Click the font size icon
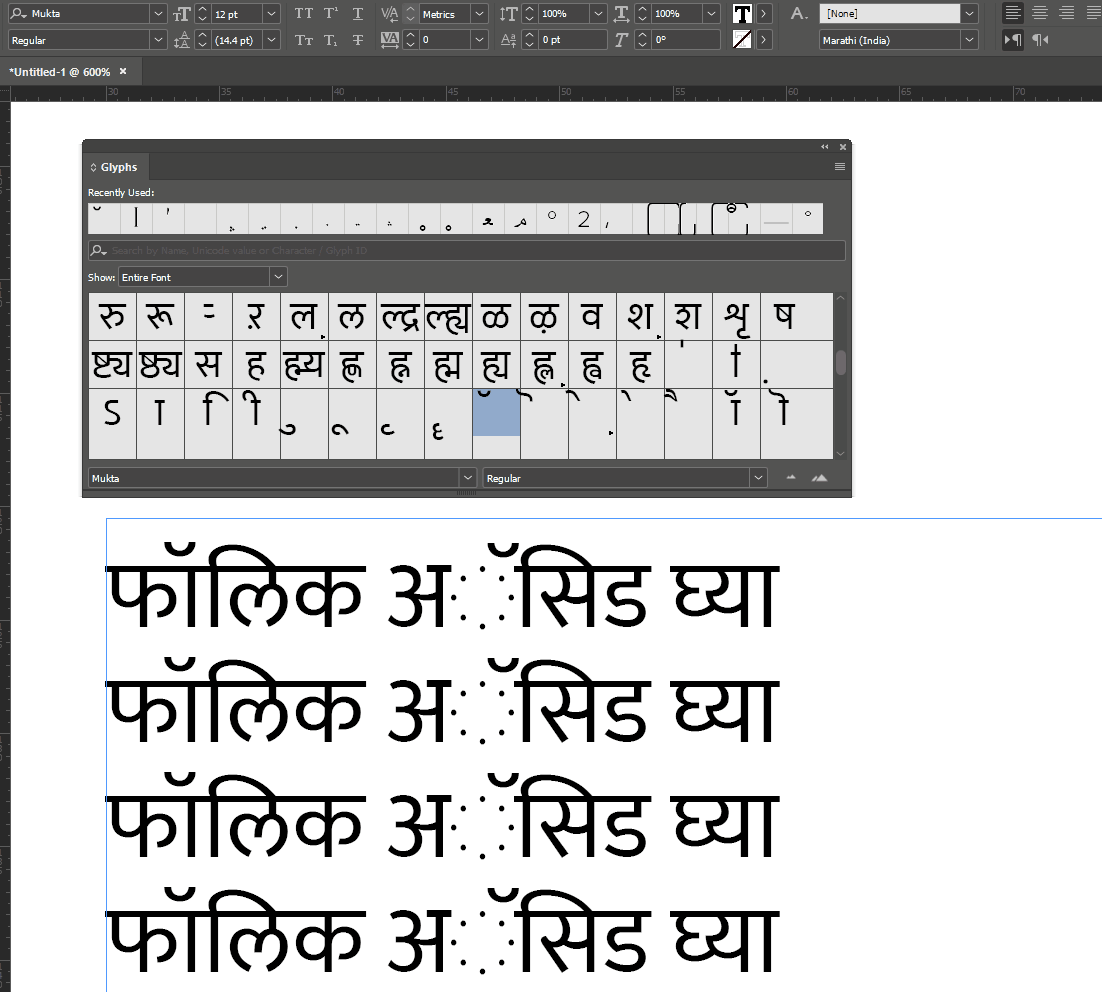Screen dimensions: 1102x992 tap(182, 14)
